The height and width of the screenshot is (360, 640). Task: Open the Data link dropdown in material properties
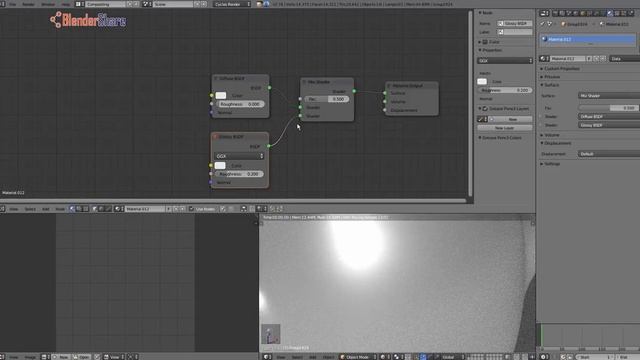pos(624,59)
